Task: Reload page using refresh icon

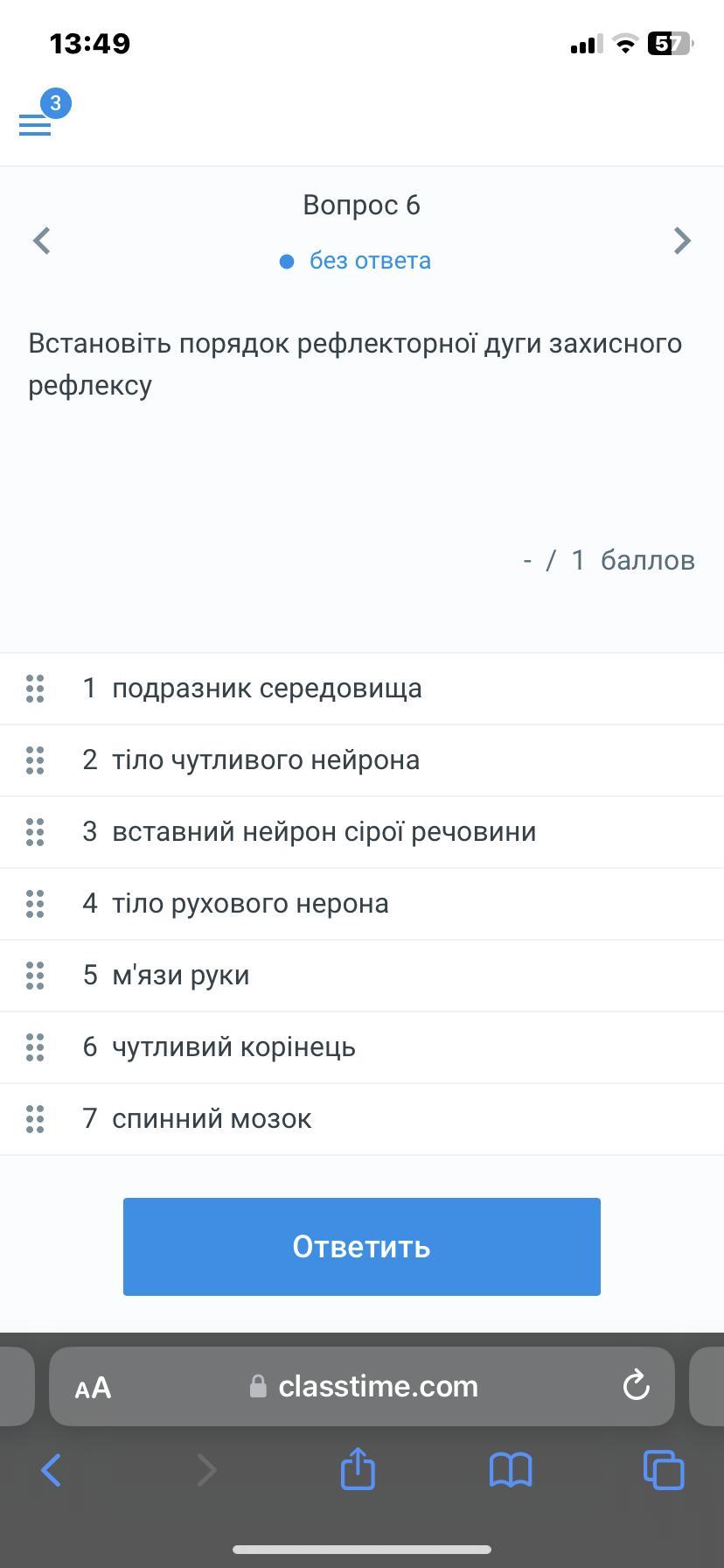Action: click(x=636, y=1385)
